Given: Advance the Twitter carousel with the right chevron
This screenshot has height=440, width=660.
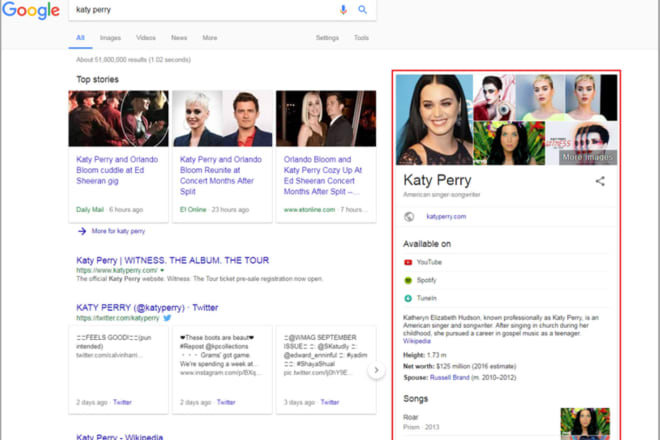Looking at the screenshot, I should [x=376, y=370].
